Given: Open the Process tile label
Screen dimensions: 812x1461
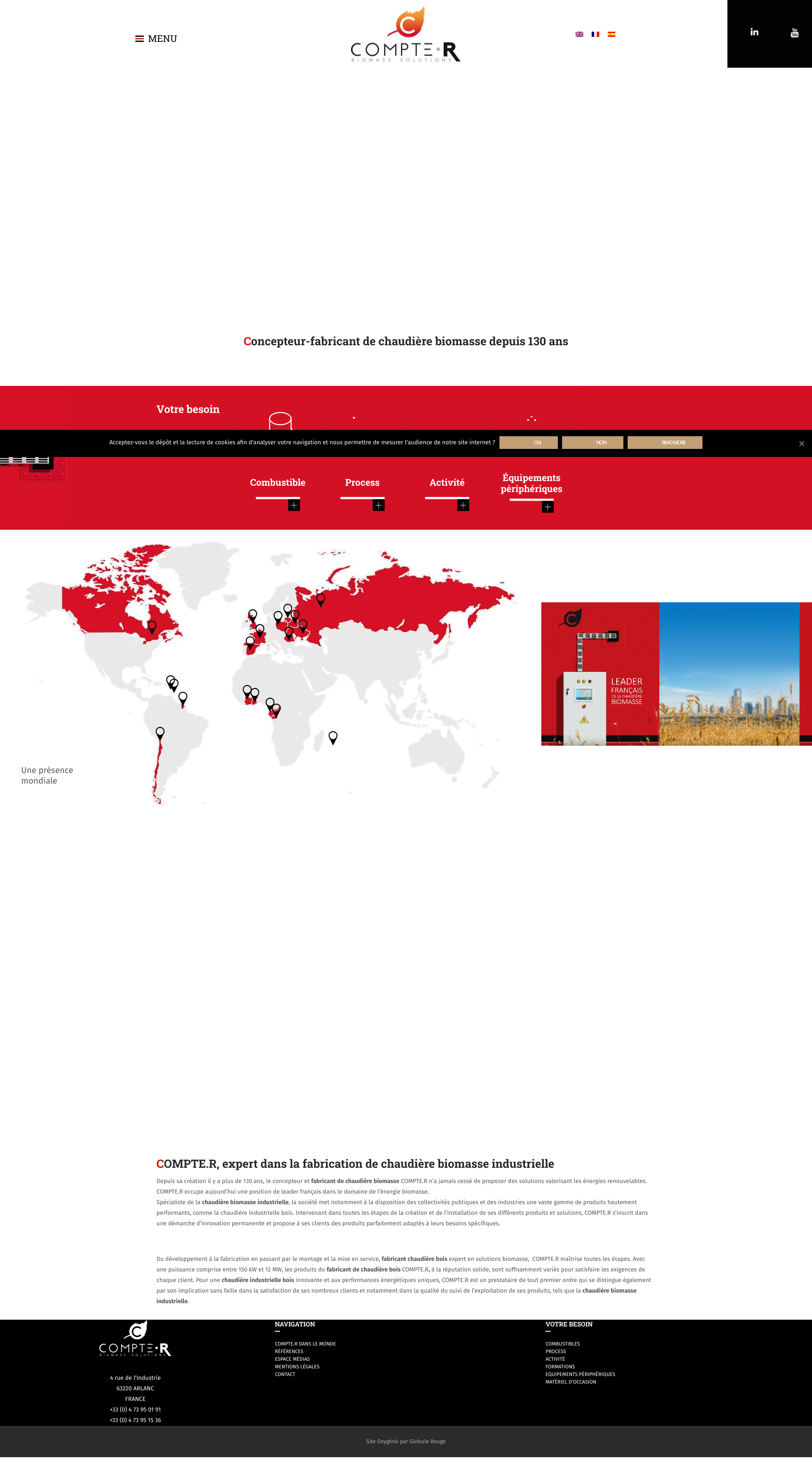Looking at the screenshot, I should tap(362, 483).
